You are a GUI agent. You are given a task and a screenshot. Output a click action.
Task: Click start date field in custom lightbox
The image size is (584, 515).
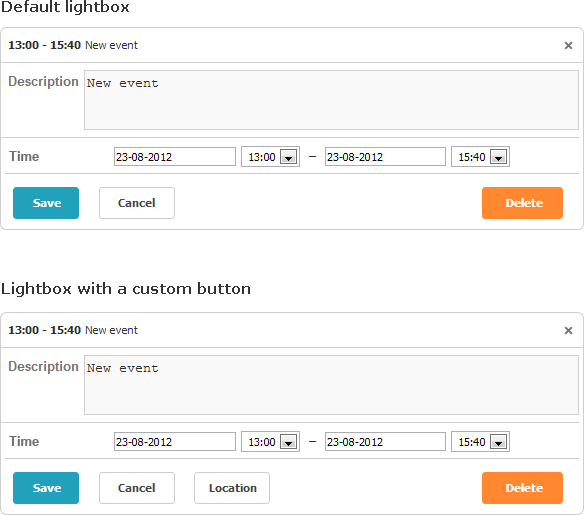(x=175, y=442)
